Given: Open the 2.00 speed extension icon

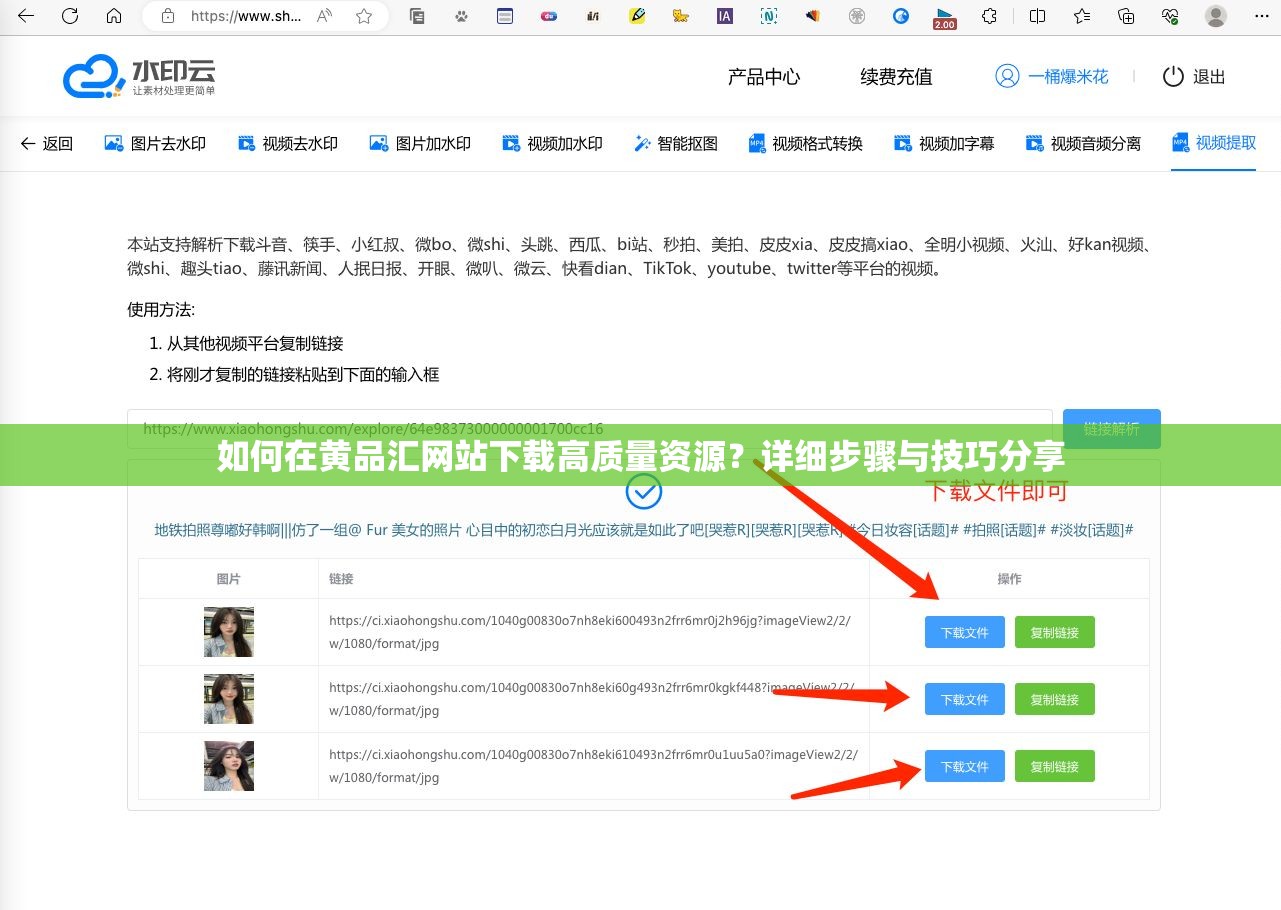Looking at the screenshot, I should pos(944,18).
